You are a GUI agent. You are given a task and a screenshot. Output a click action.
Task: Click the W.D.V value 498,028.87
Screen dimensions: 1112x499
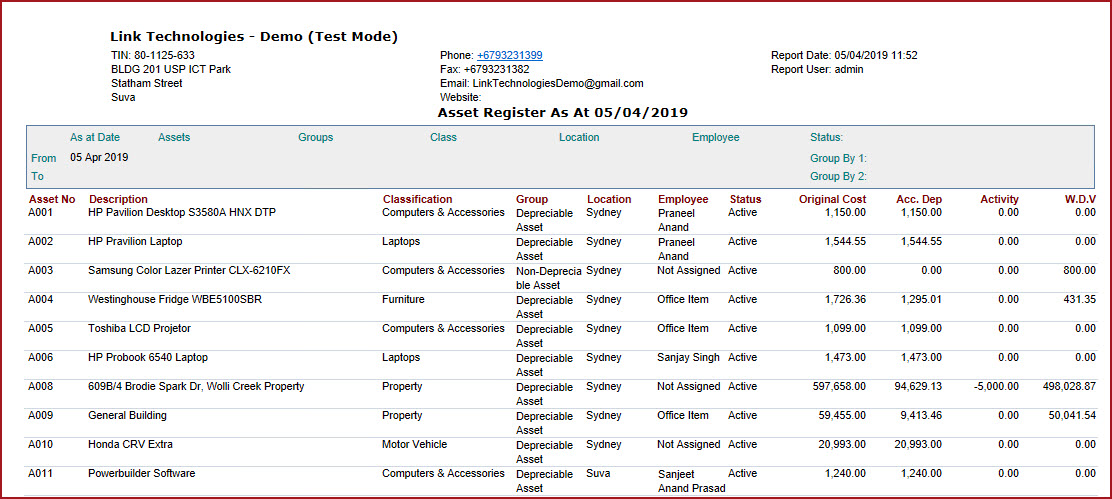pos(1069,386)
